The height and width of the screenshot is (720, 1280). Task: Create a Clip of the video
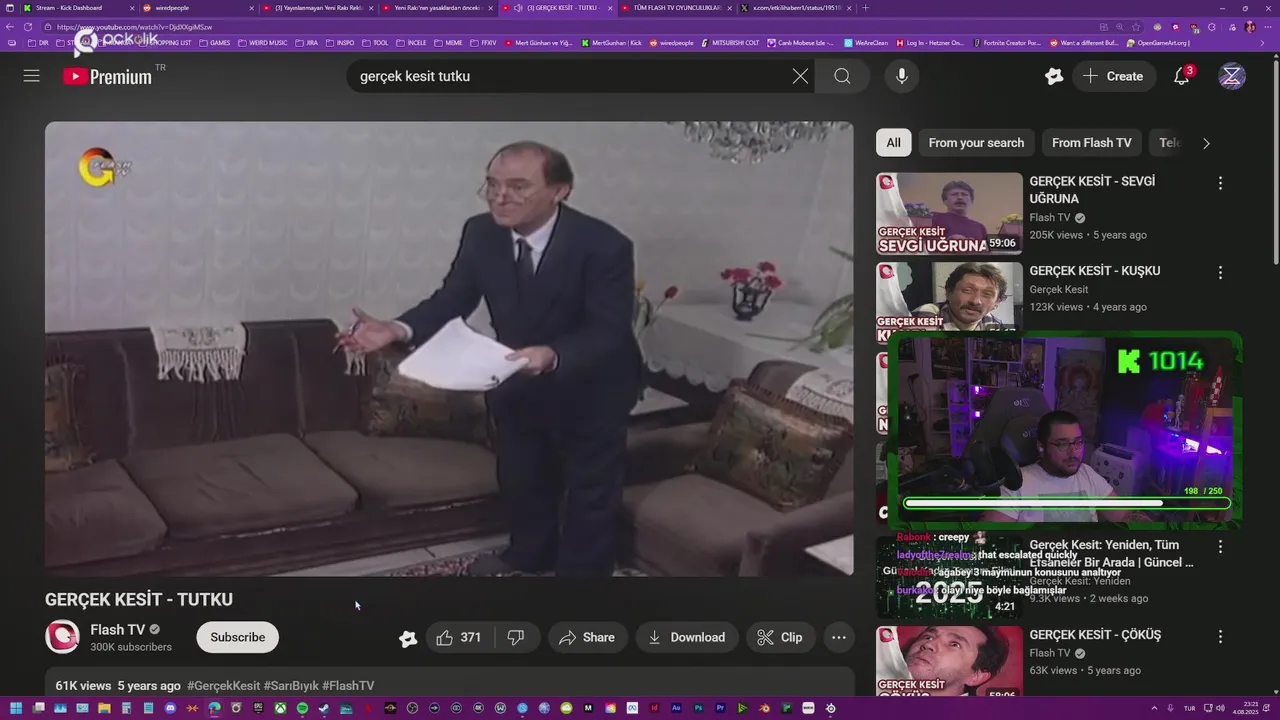(x=780, y=637)
